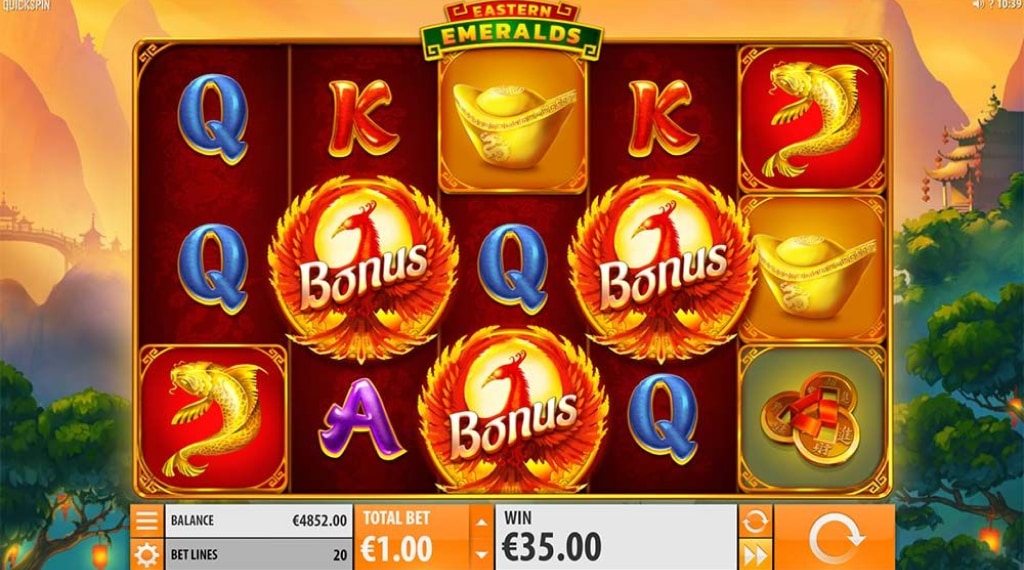Click the Win €35.00 display

pyautogui.click(x=616, y=537)
